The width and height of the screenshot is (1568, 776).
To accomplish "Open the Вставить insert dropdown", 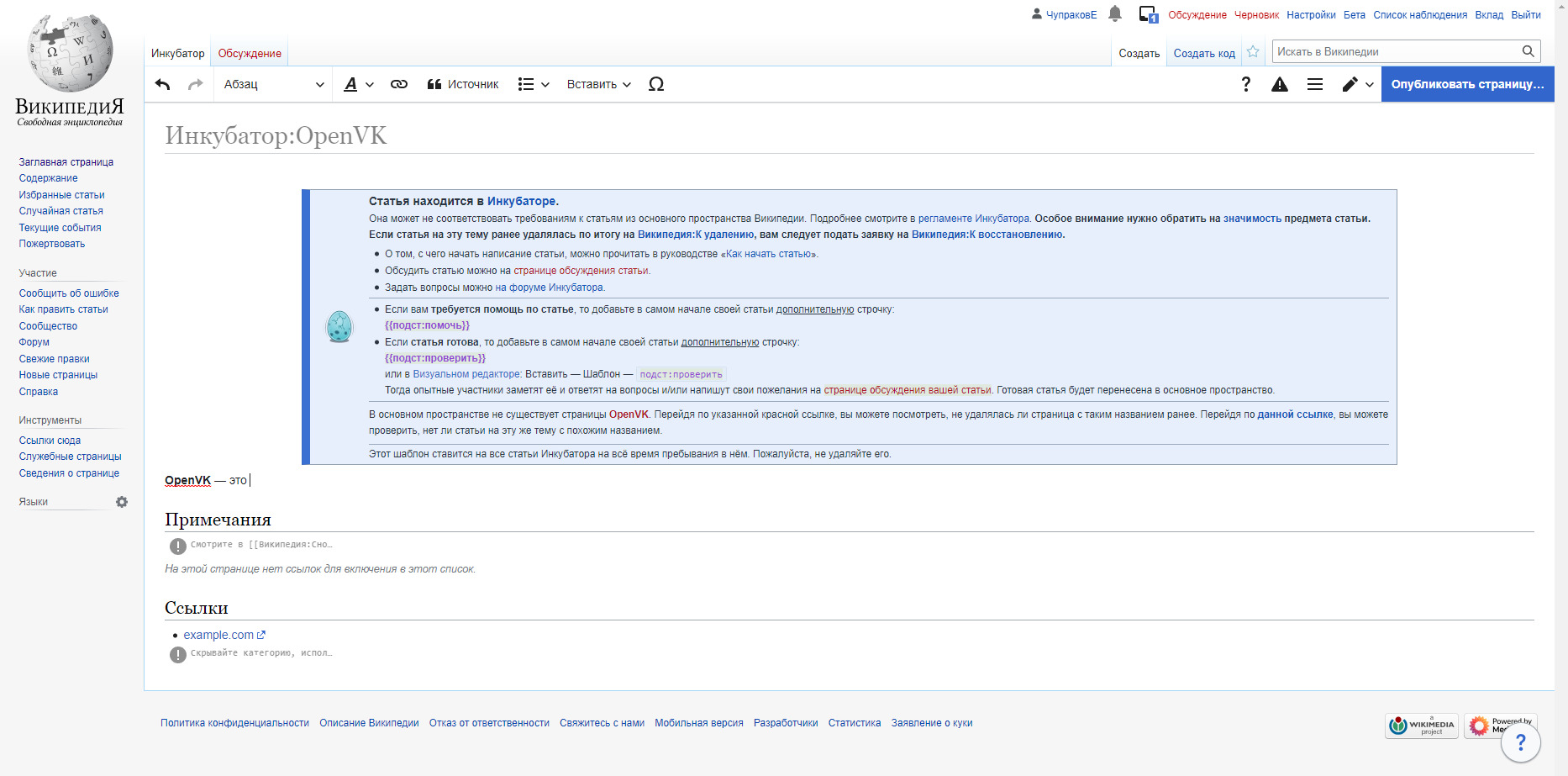I will (598, 84).
